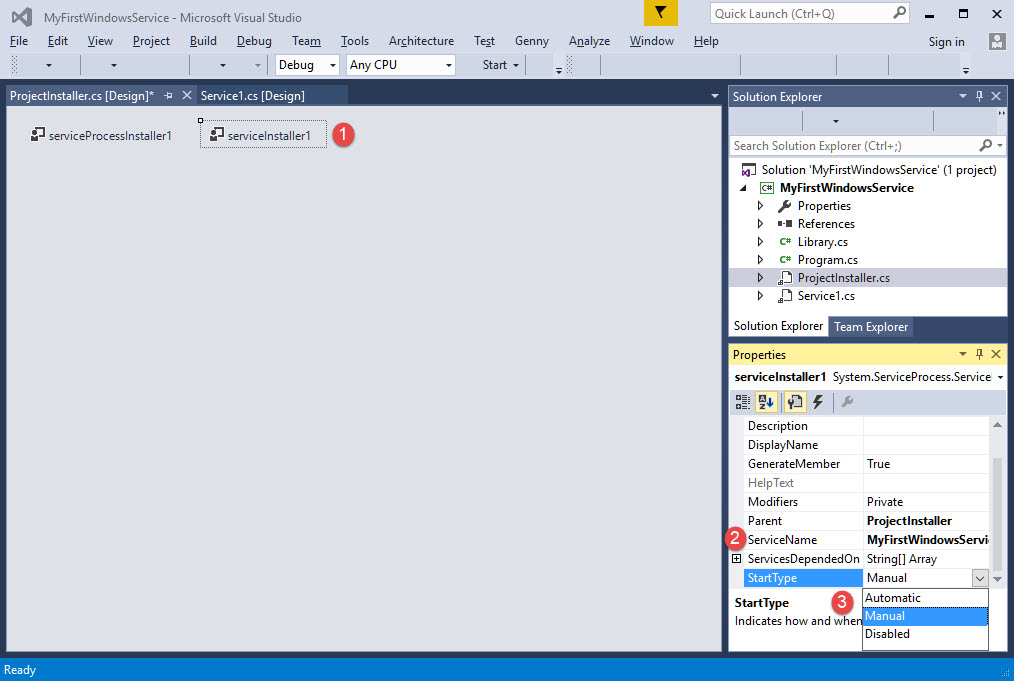Open the Architecture menu
Viewport: 1014px width, 681px height.
point(421,41)
